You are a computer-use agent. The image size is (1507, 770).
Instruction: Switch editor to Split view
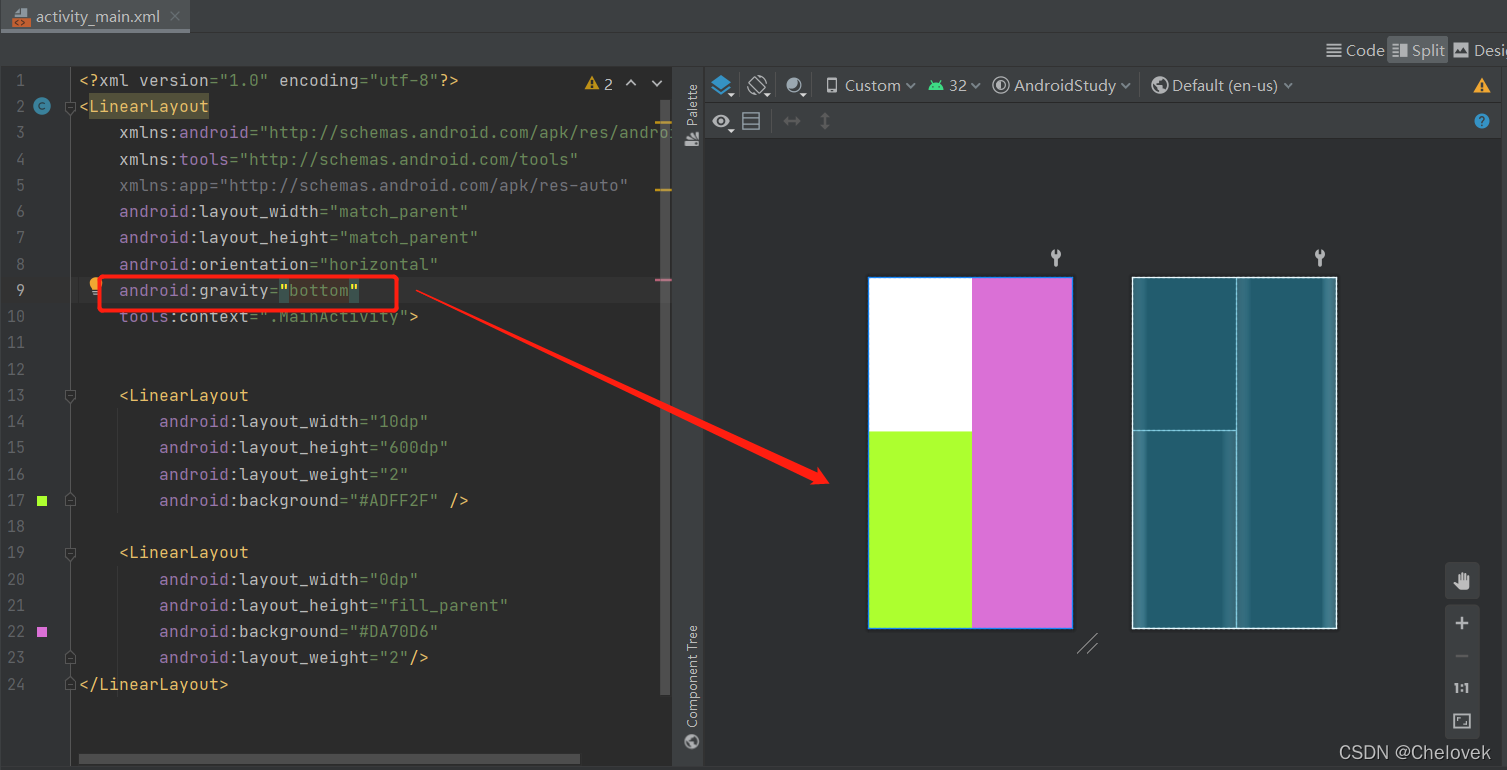click(1418, 50)
